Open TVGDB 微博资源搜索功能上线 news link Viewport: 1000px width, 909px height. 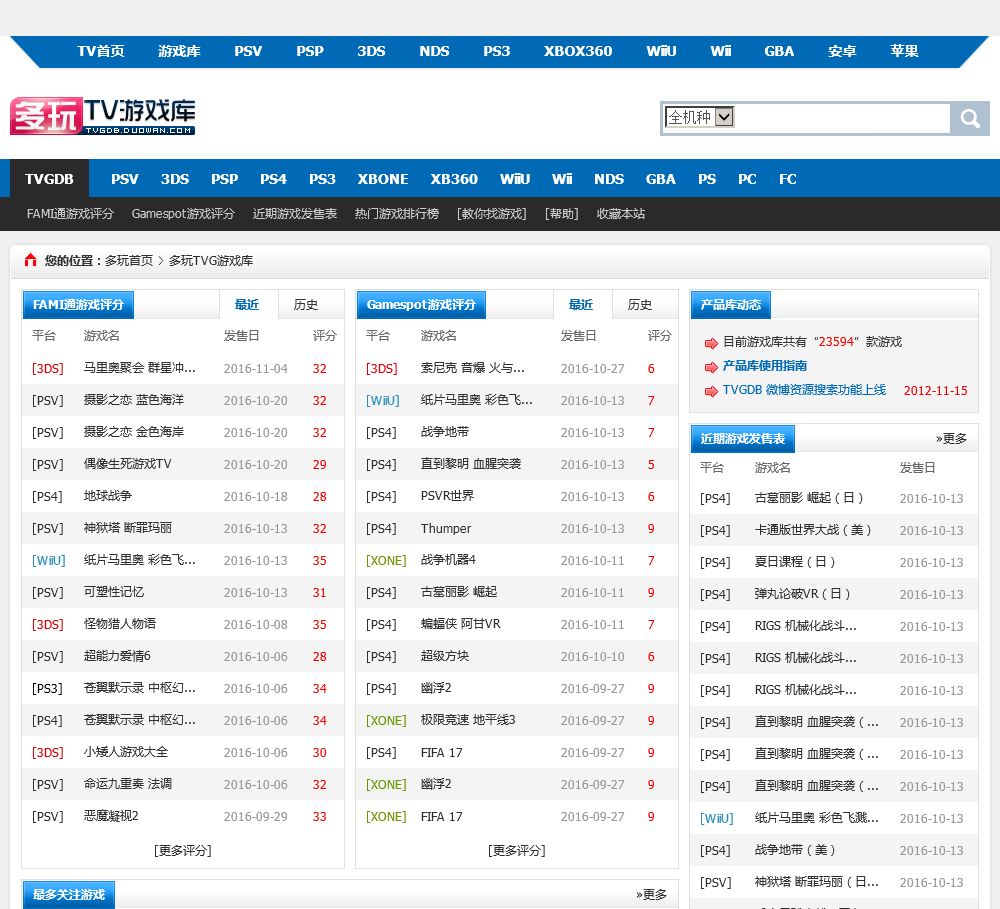tap(804, 390)
